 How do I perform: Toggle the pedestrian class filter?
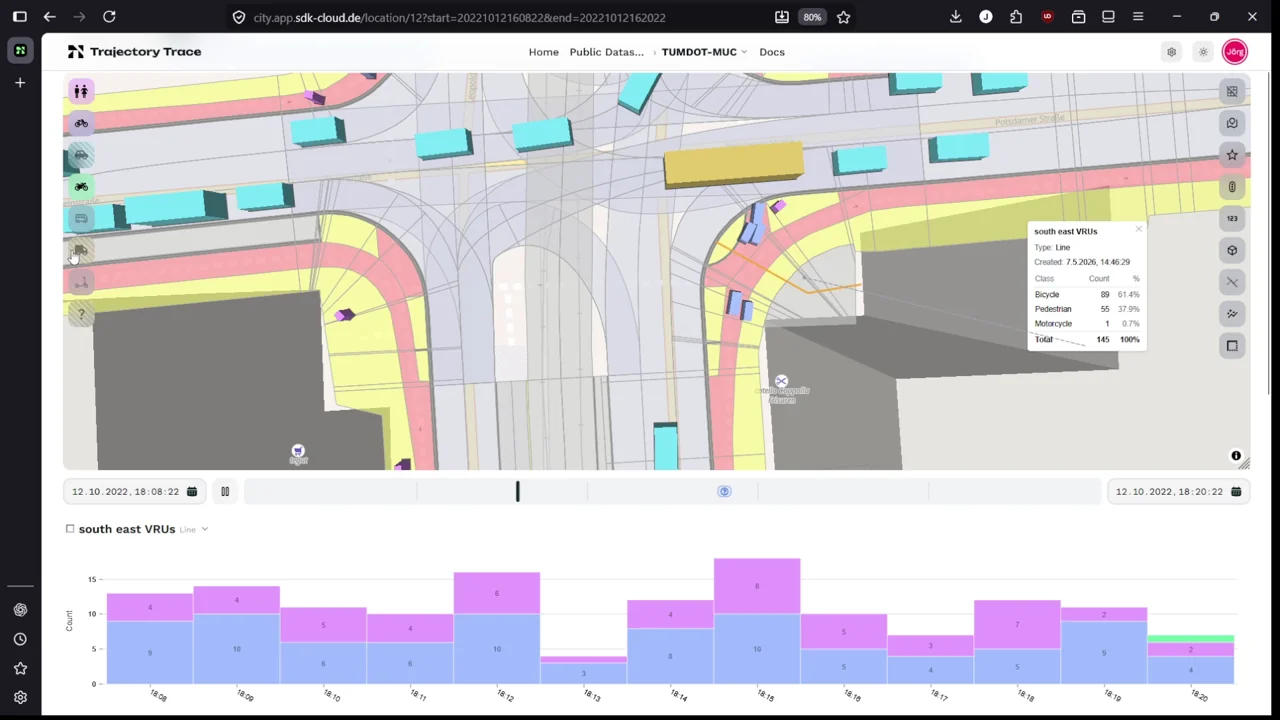[81, 91]
